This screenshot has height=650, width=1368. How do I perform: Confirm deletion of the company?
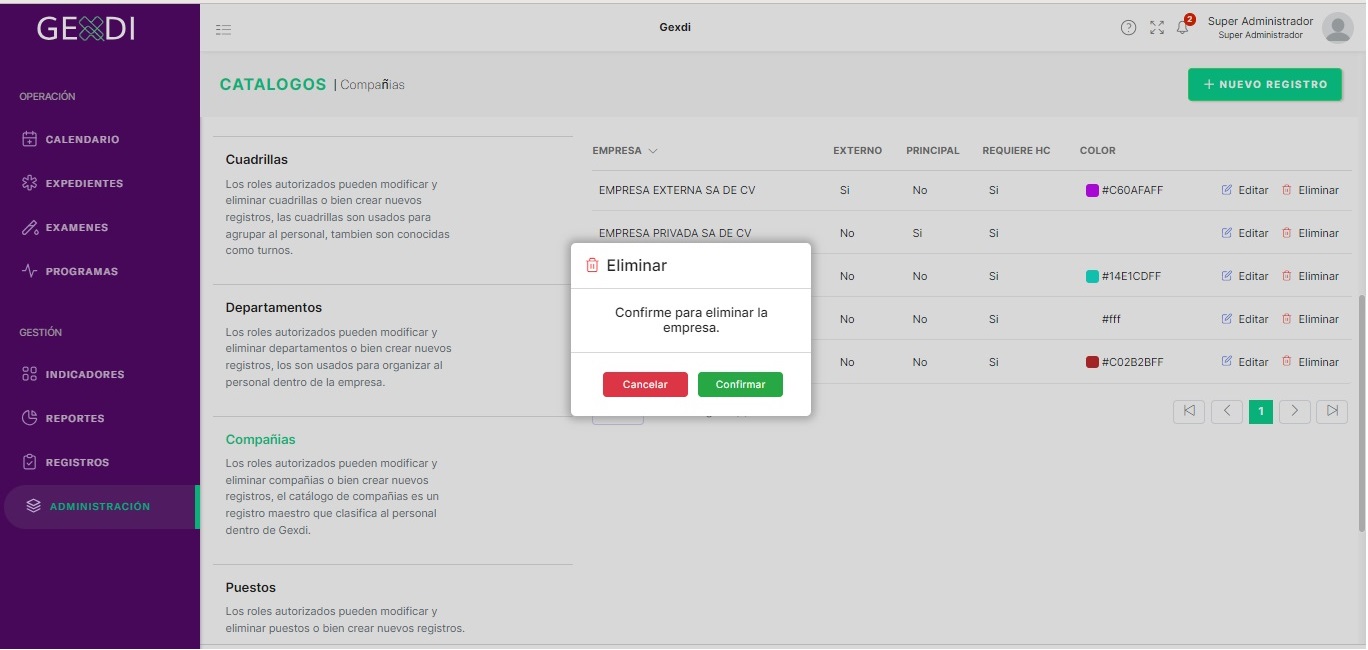pyautogui.click(x=740, y=384)
